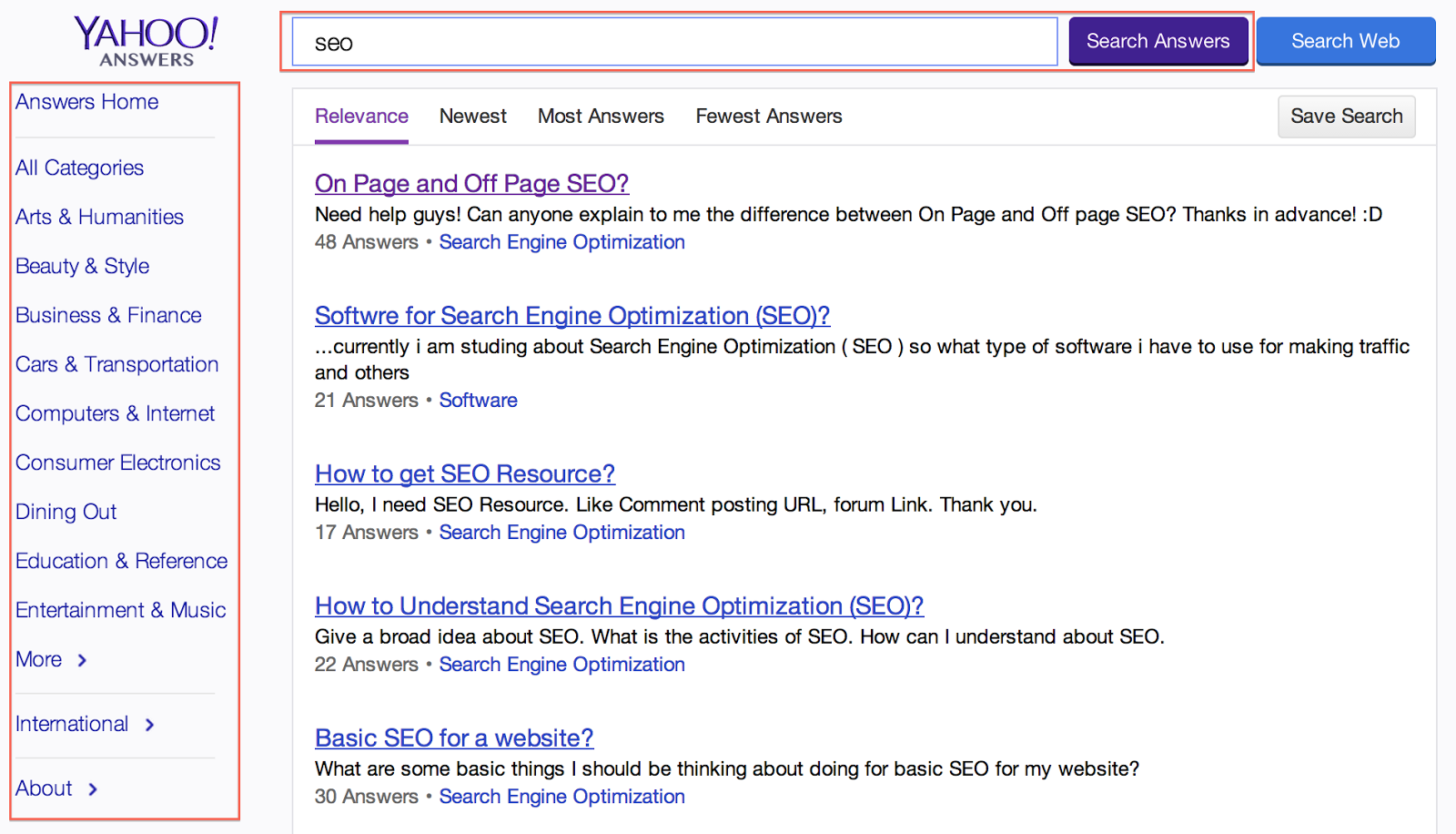Open 'Softwre for Search Engine Optimization (SEO)?' question
This screenshot has width=1456, height=834.
572,316
